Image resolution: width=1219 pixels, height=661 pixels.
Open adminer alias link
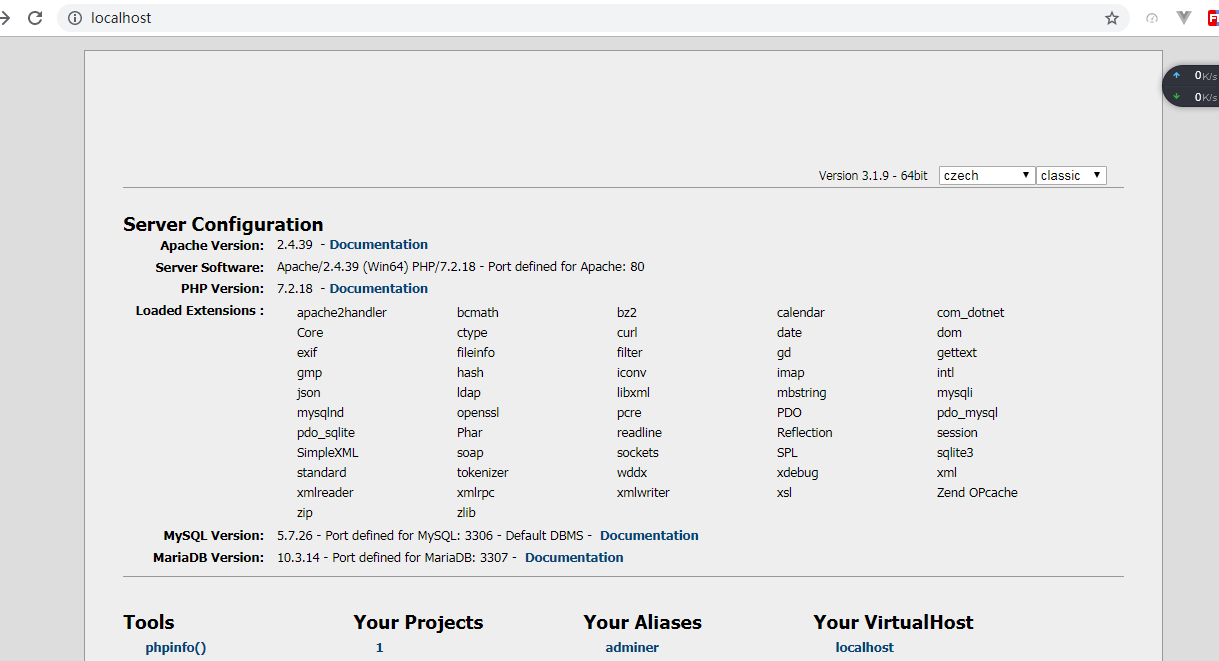pyautogui.click(x=632, y=648)
